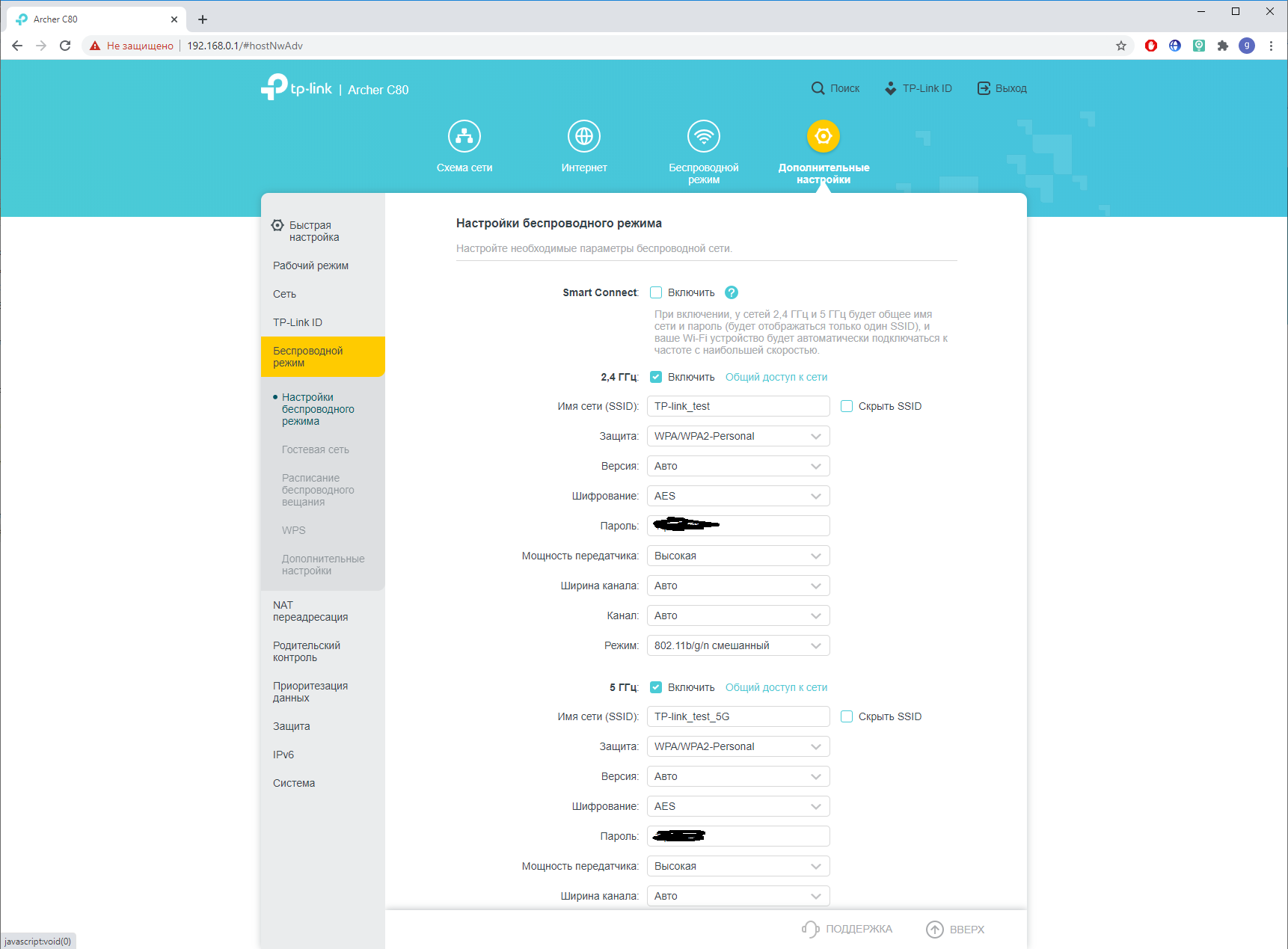The height and width of the screenshot is (949, 1288).
Task: Click the Smart Connect help question mark
Action: point(732,292)
